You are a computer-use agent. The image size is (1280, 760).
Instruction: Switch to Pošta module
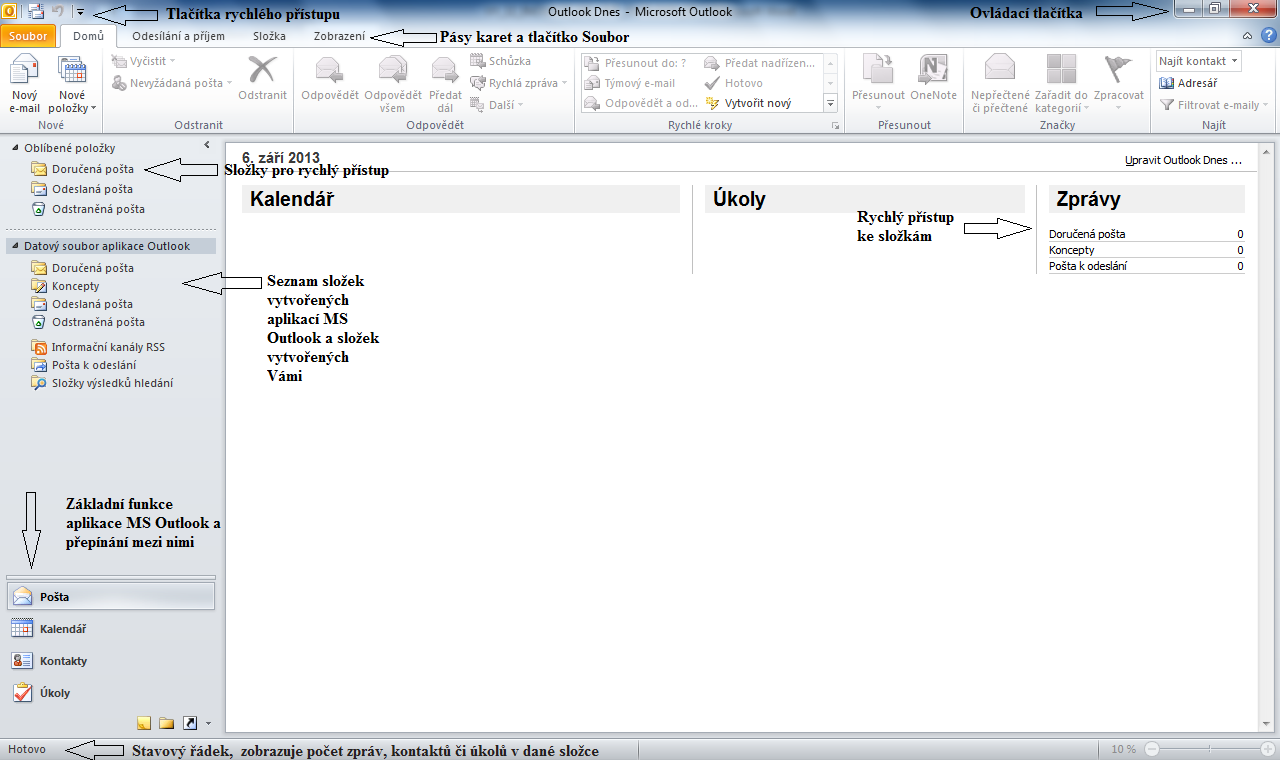coord(110,596)
